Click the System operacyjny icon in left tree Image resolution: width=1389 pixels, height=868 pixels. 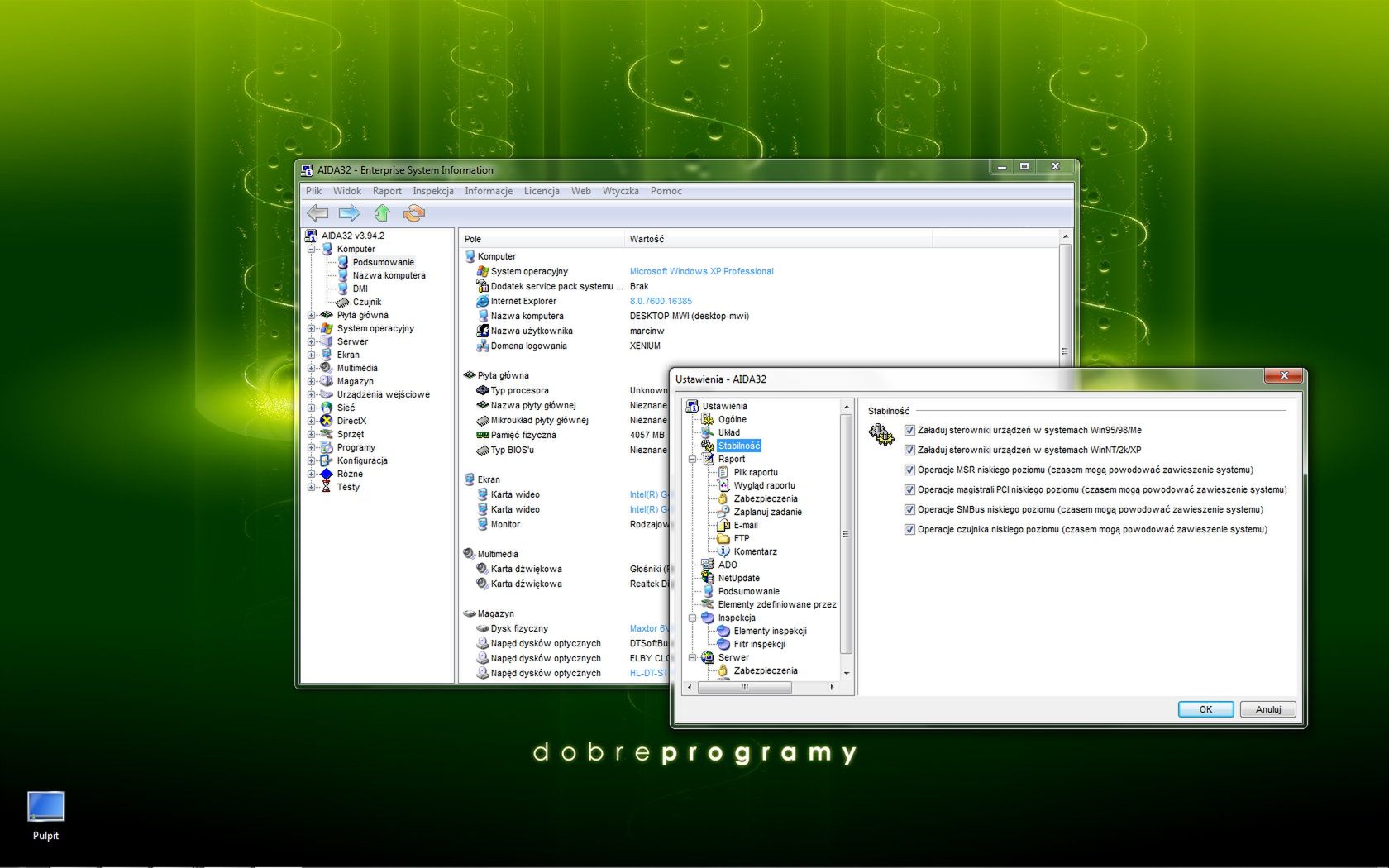327,328
